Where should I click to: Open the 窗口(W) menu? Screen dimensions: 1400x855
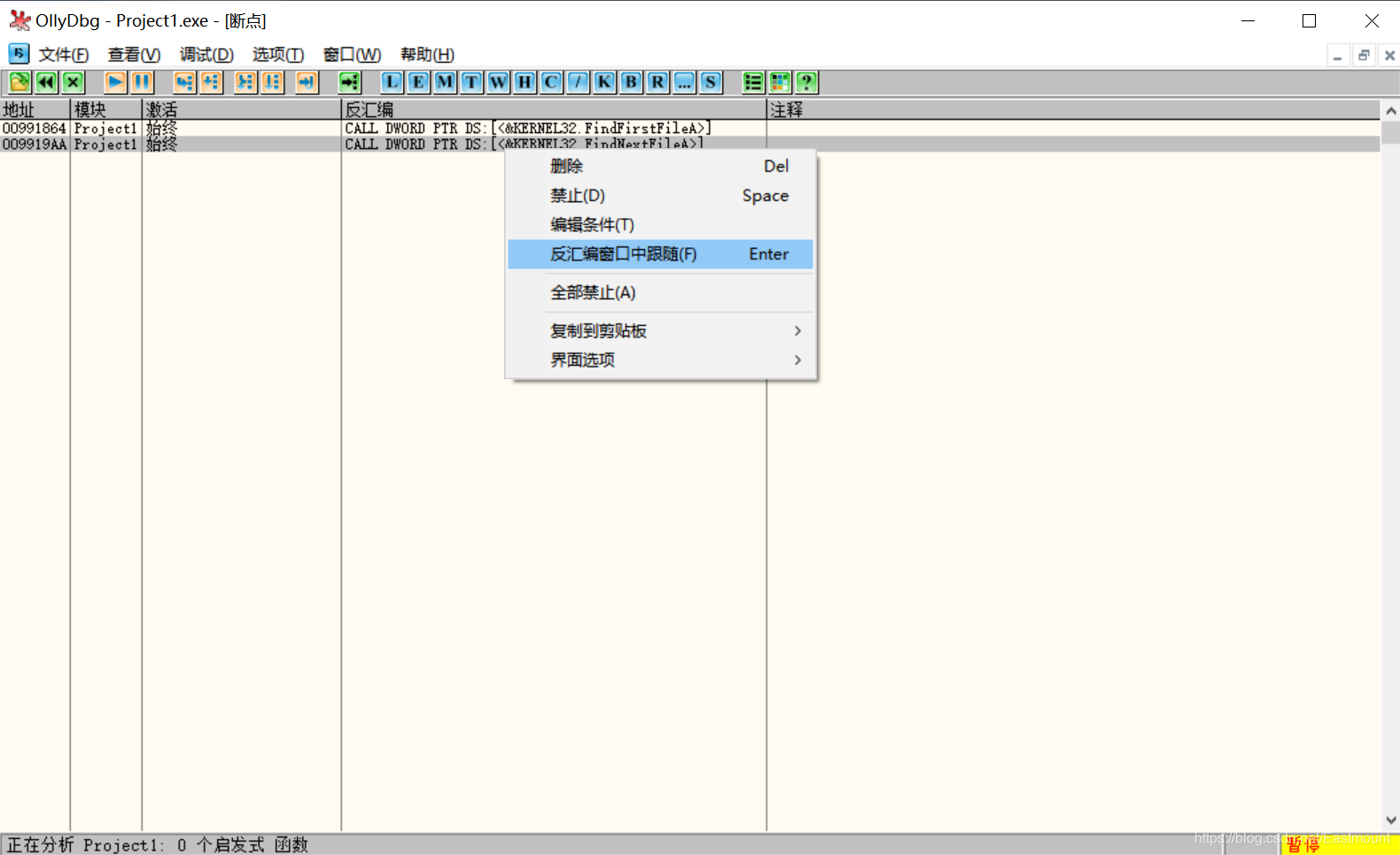click(352, 55)
